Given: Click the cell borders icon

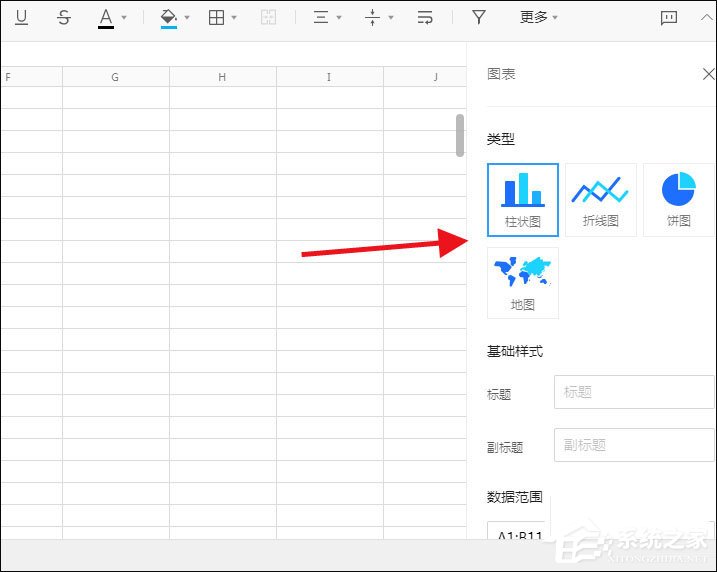Looking at the screenshot, I should point(216,18).
